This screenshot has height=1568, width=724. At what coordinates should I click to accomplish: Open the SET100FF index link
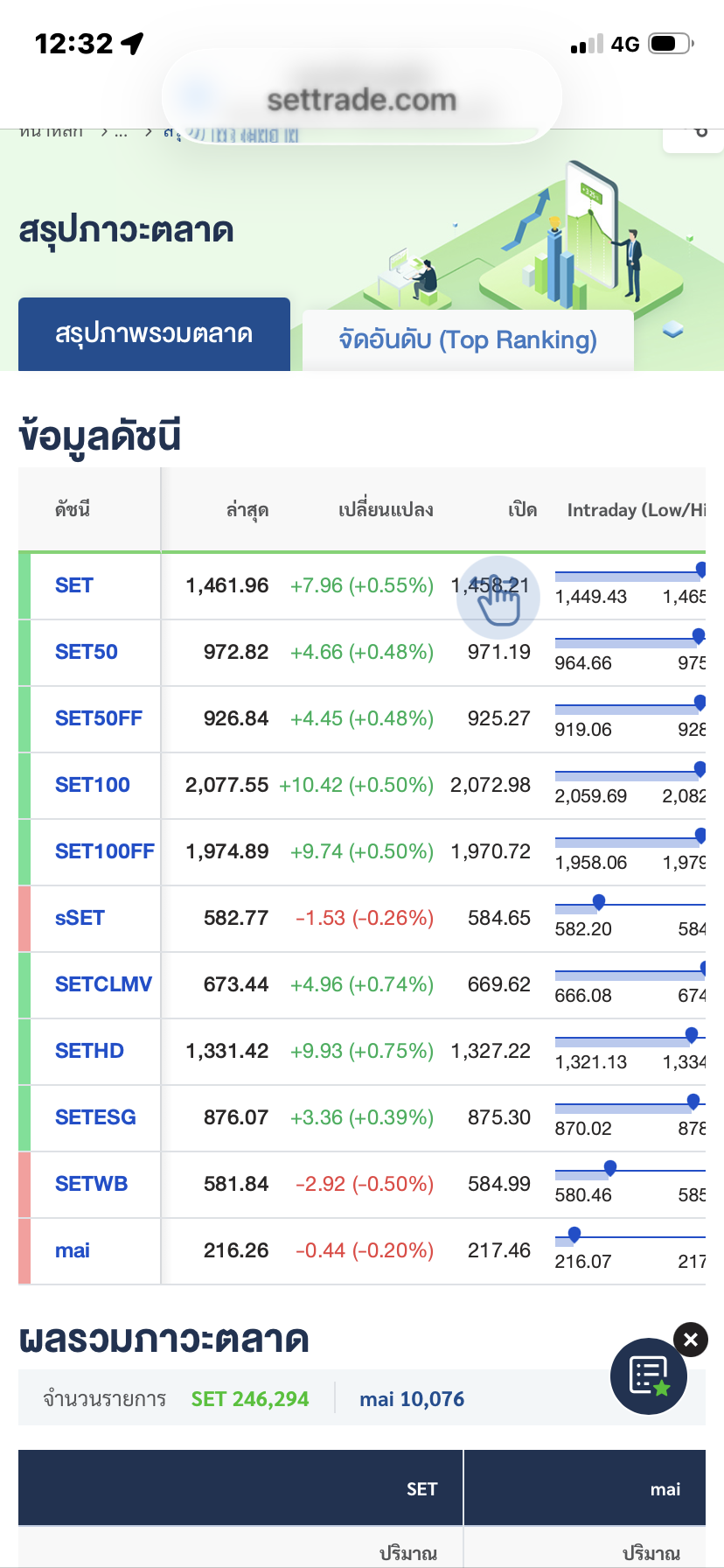tap(105, 851)
